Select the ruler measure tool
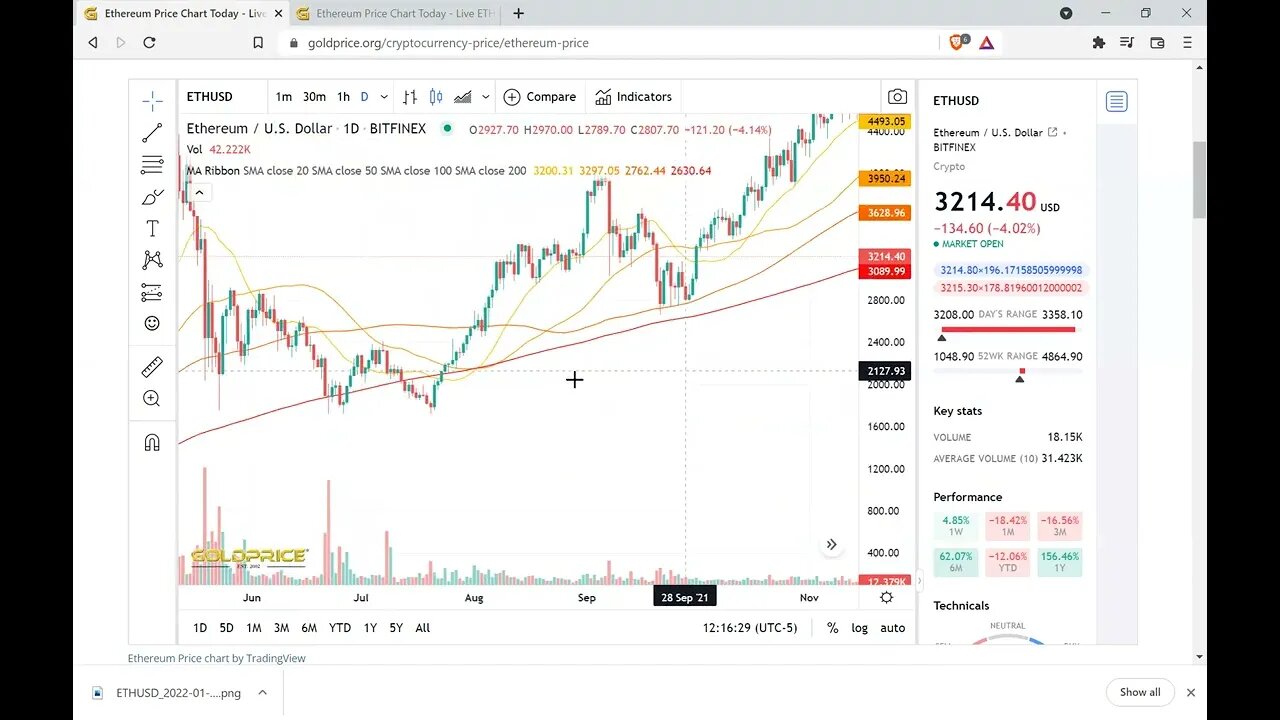 152,367
